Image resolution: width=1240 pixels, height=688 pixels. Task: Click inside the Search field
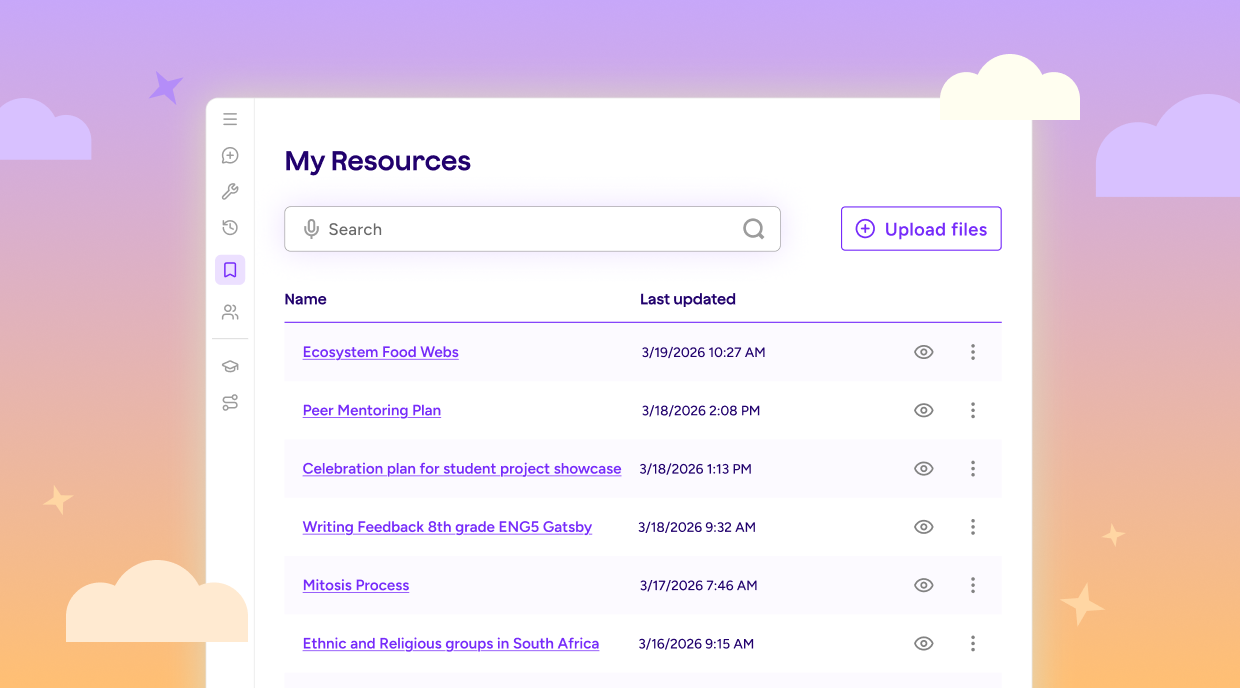(532, 229)
